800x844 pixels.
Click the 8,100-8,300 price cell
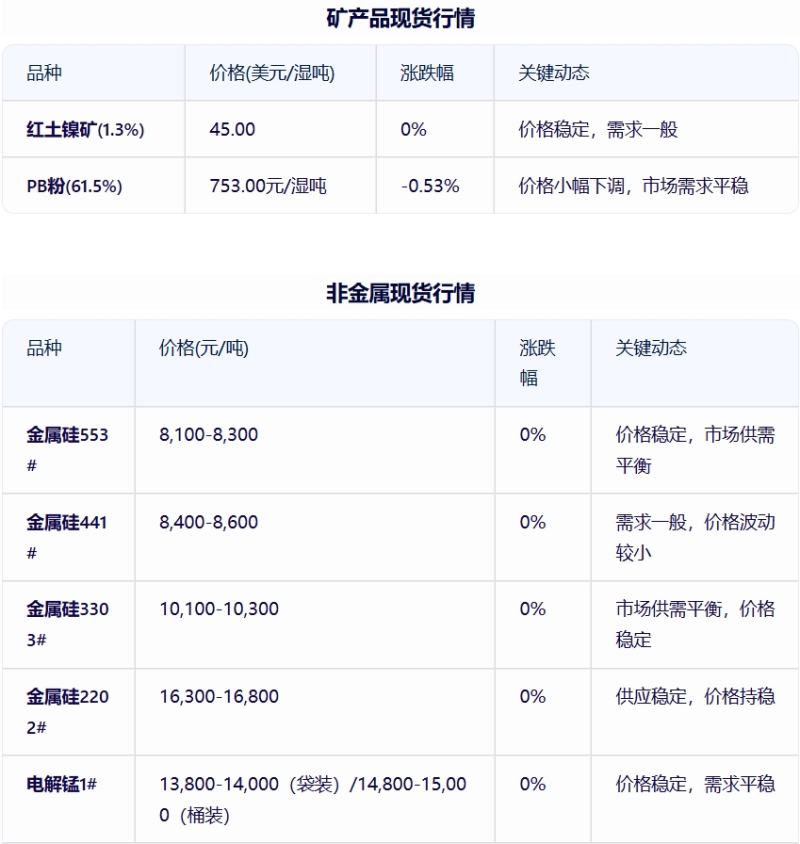click(x=209, y=435)
